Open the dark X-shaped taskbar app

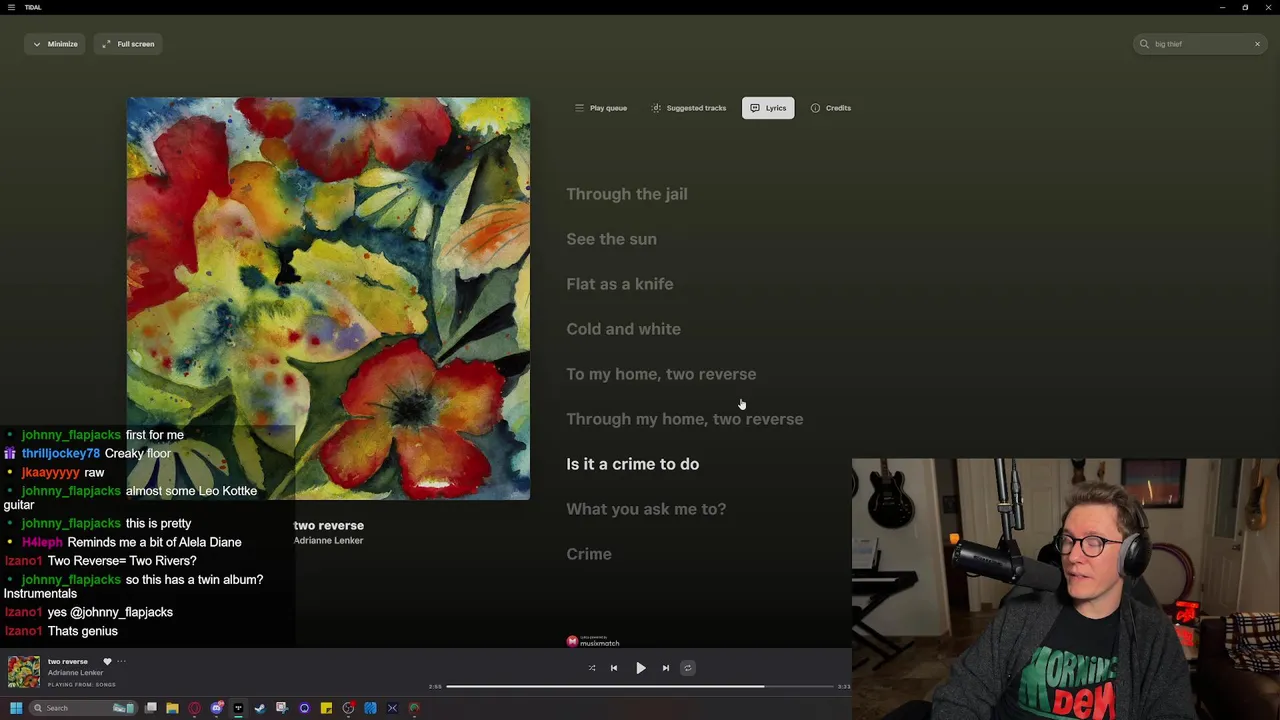coord(392,708)
